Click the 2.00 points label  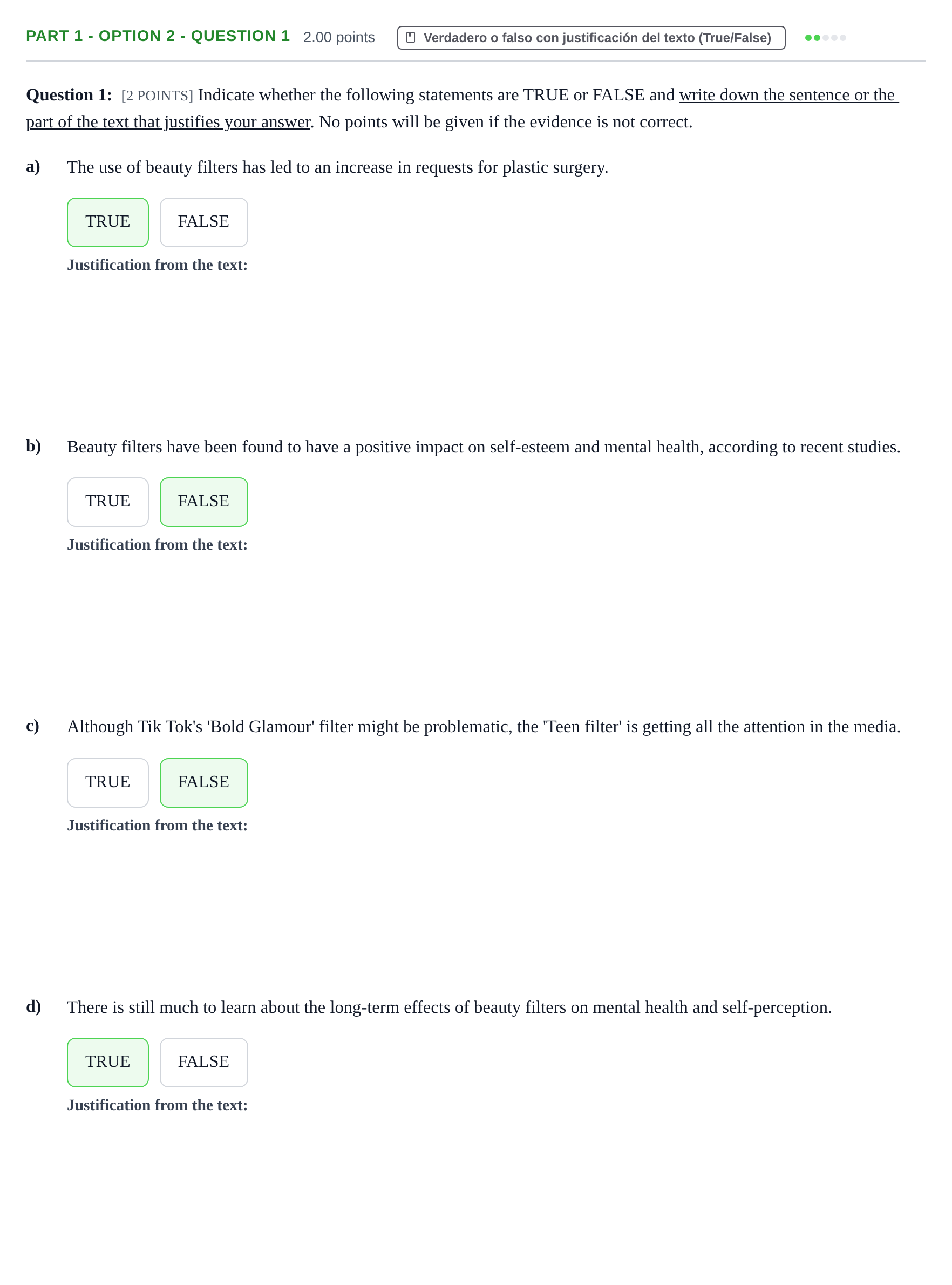pyautogui.click(x=339, y=37)
